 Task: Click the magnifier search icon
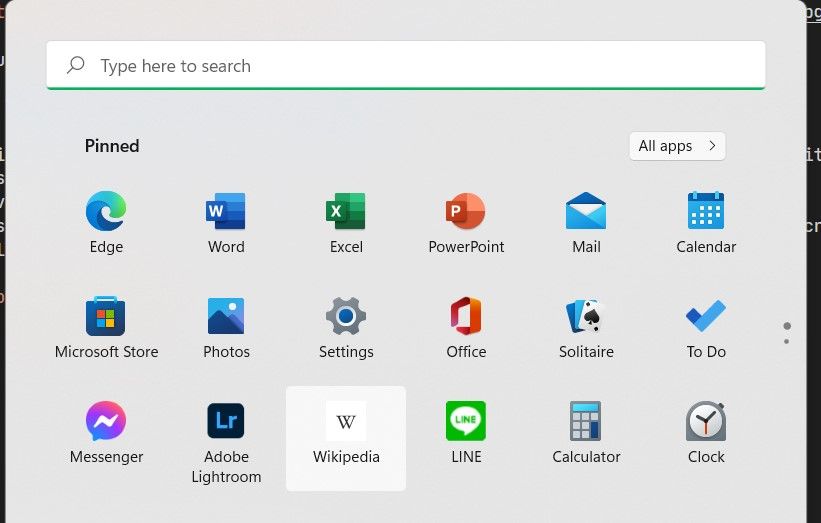(x=76, y=65)
